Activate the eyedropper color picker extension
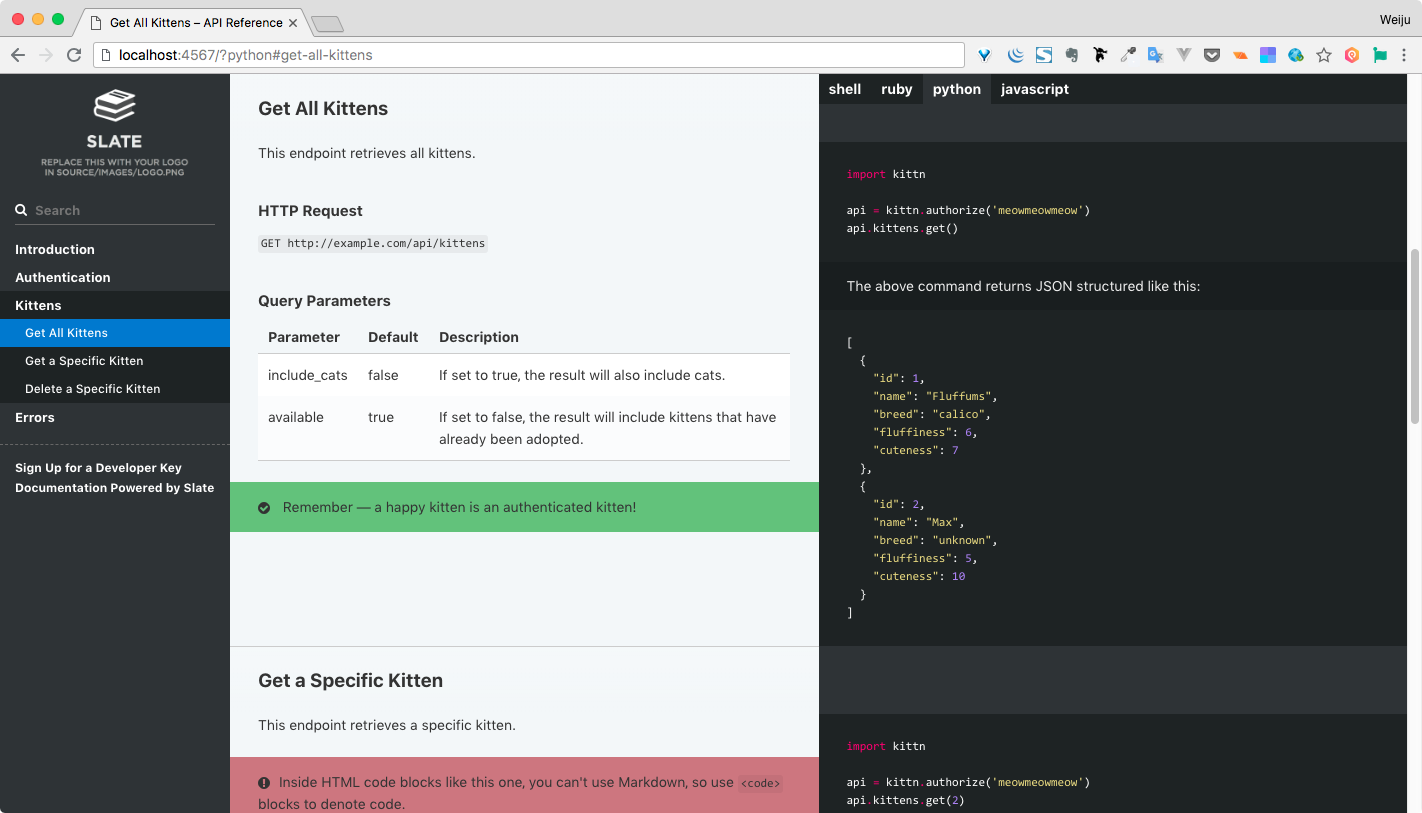 [1128, 55]
